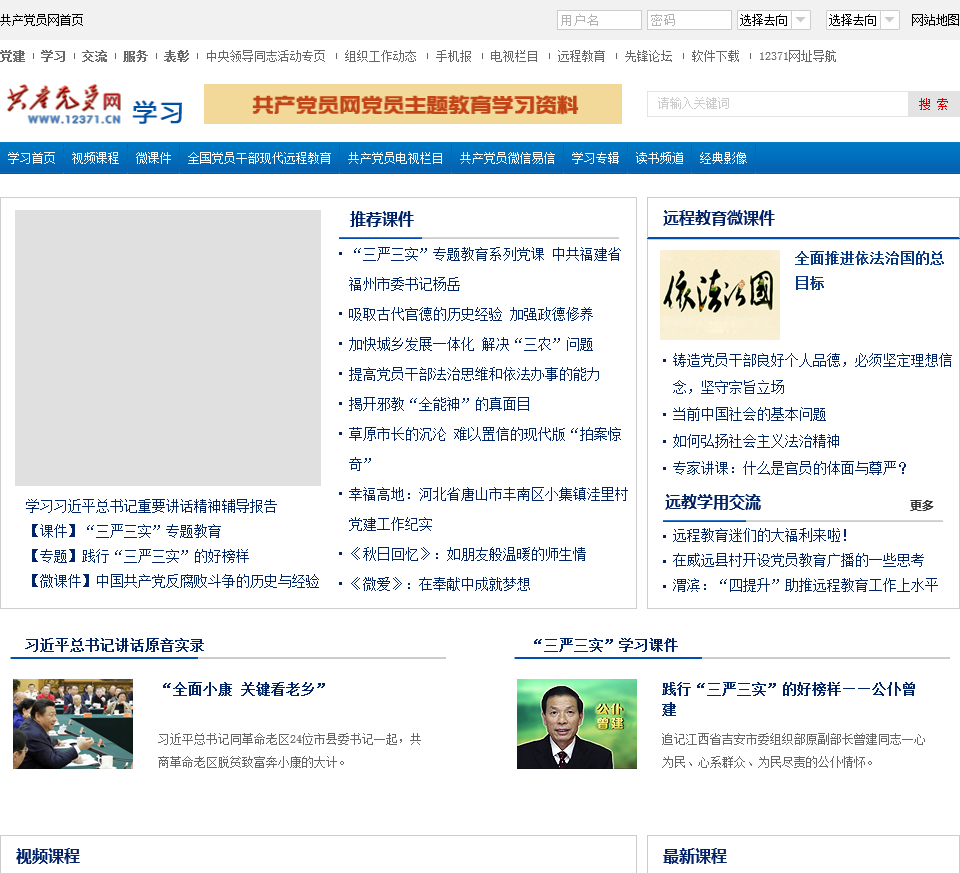The width and height of the screenshot is (960, 873).
Task: Focus the 用户名 username field
Action: pos(599,20)
